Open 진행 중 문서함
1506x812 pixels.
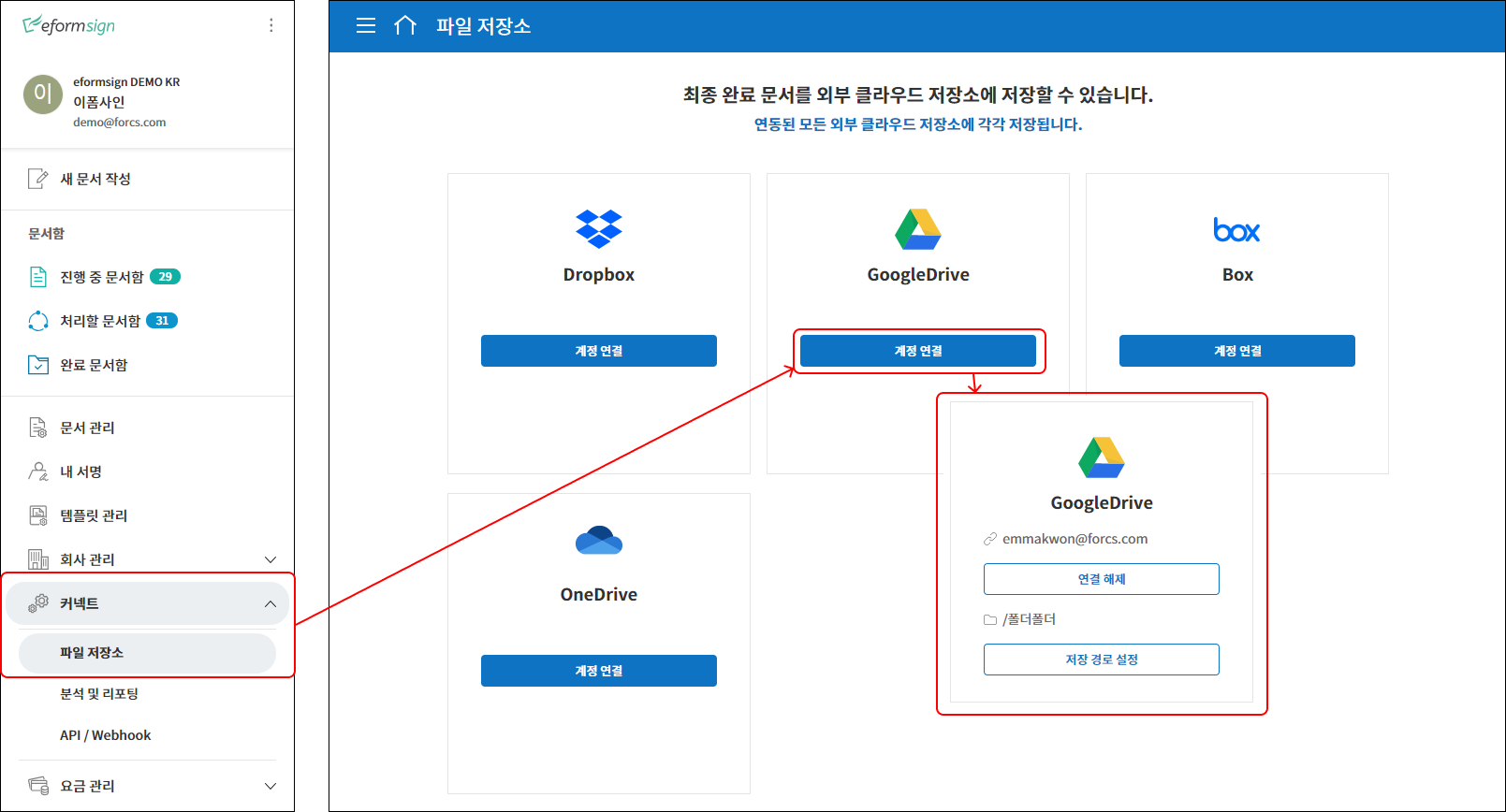(x=102, y=277)
